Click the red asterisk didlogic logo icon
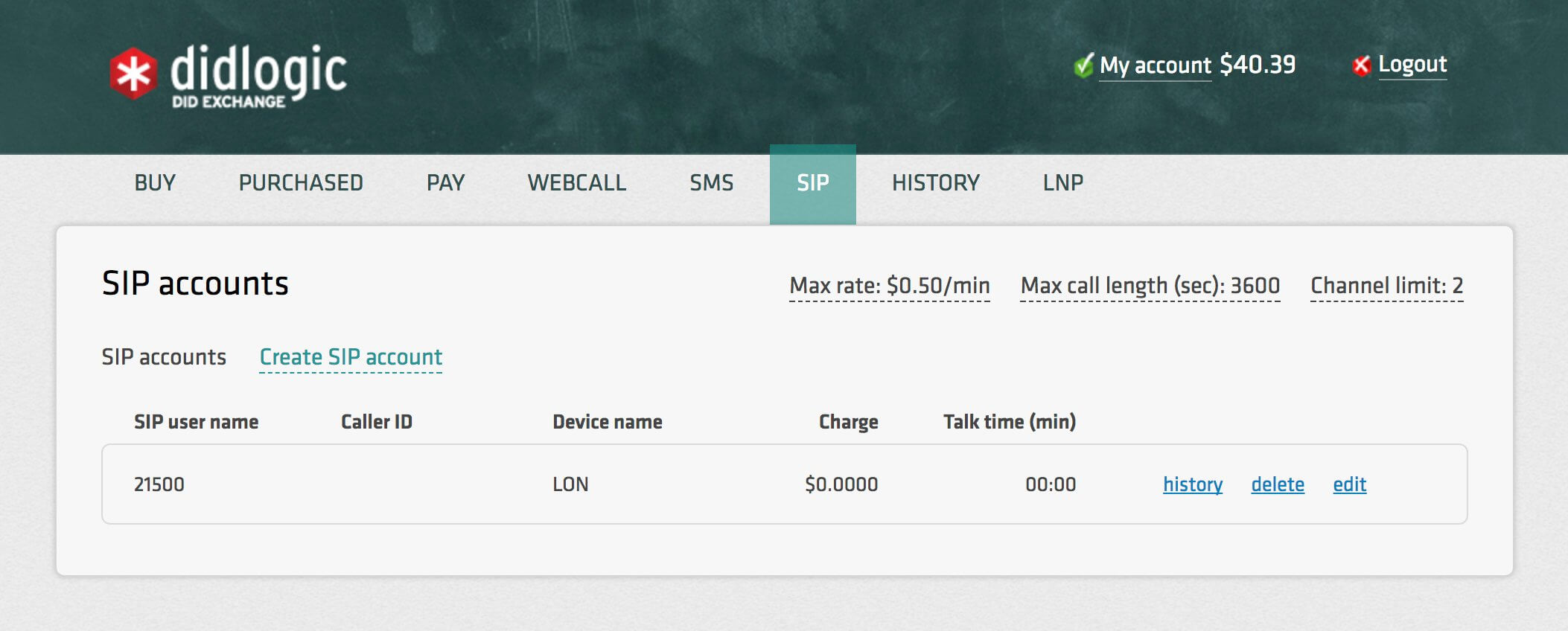The image size is (1568, 631). pos(133,74)
